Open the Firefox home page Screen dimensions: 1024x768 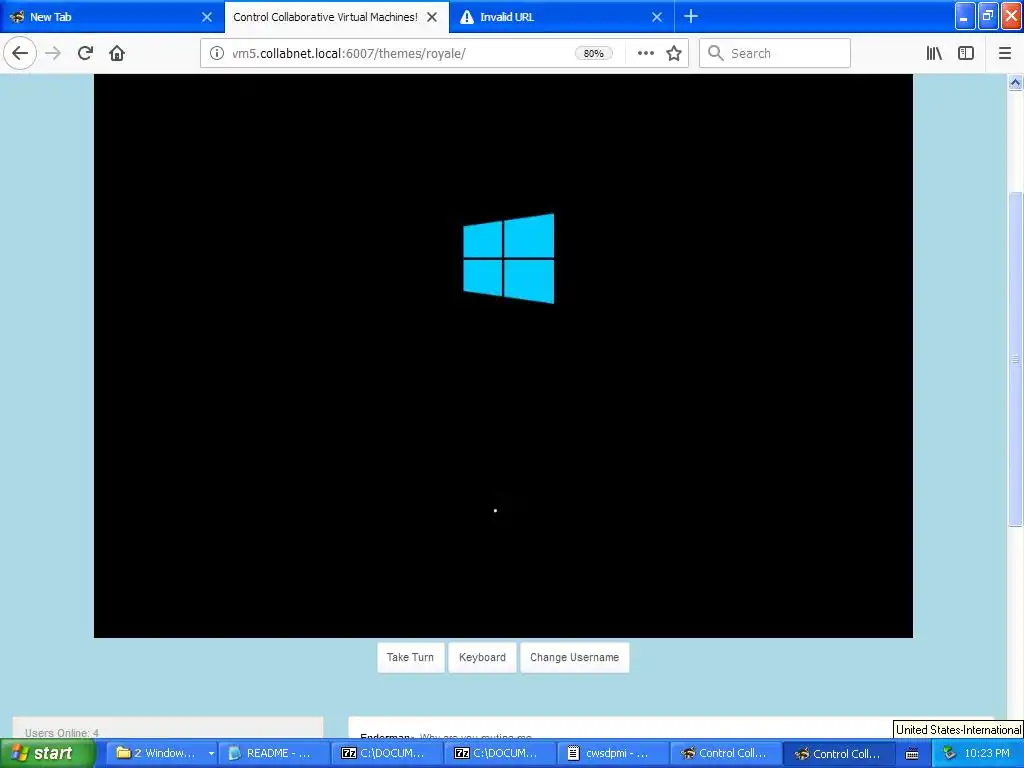pos(117,53)
